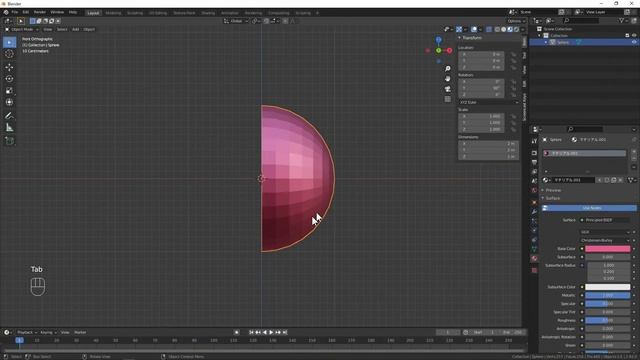Switch to wireframe viewport shading
This screenshot has height=360, width=640.
(497, 29)
